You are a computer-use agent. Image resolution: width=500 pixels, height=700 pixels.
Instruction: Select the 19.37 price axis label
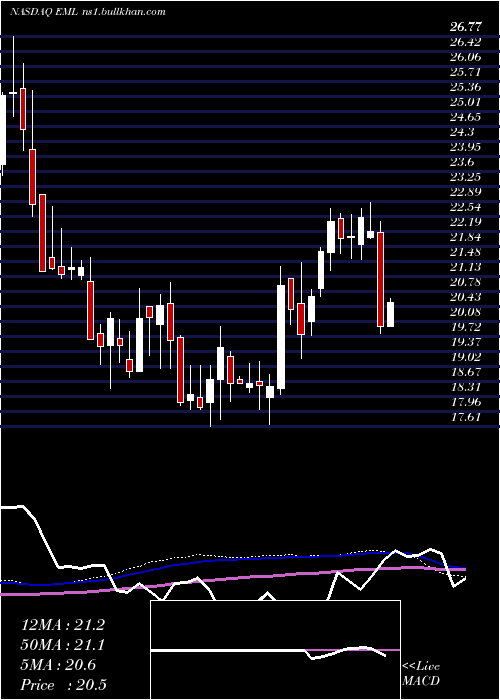pyautogui.click(x=466, y=342)
